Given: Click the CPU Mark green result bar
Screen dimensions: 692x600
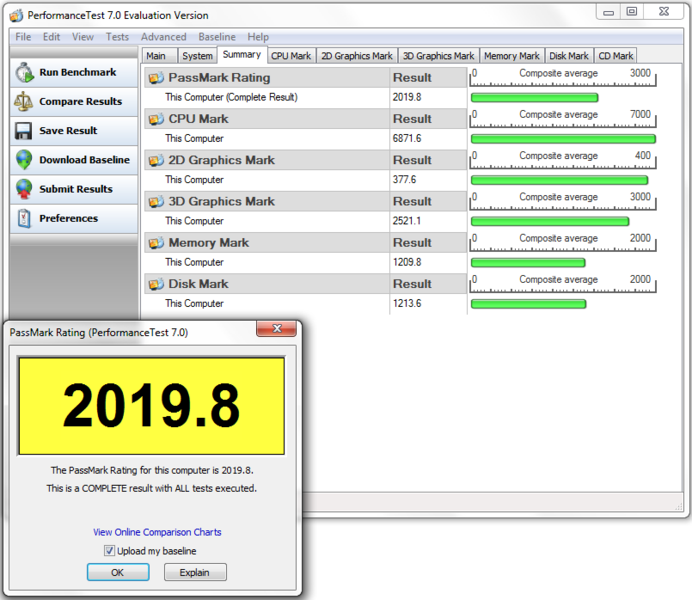Looking at the screenshot, I should point(563,139).
